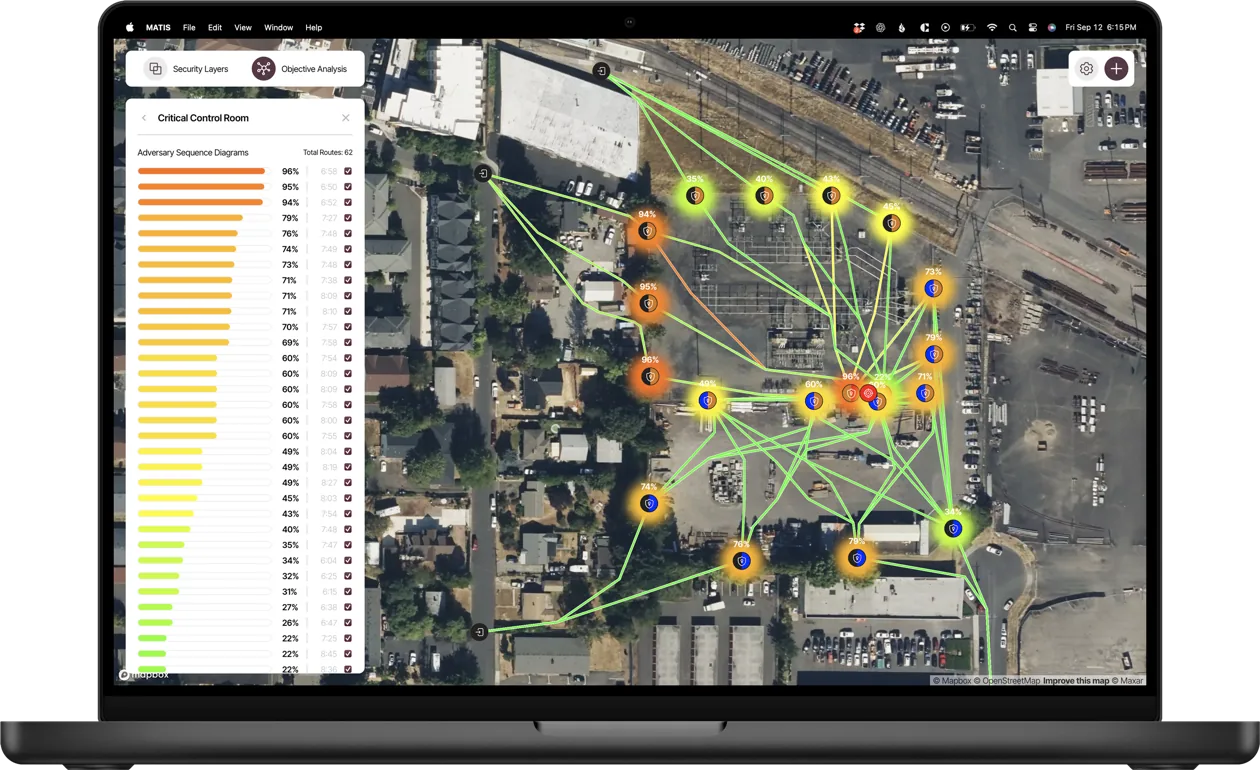This screenshot has width=1260, height=770.
Task: Go back from Critical Control Room
Action: coord(144,118)
